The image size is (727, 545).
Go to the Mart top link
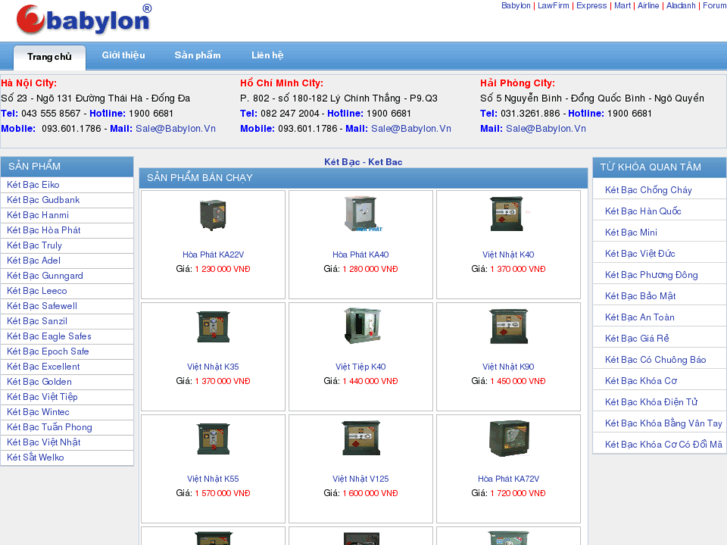tap(622, 6)
